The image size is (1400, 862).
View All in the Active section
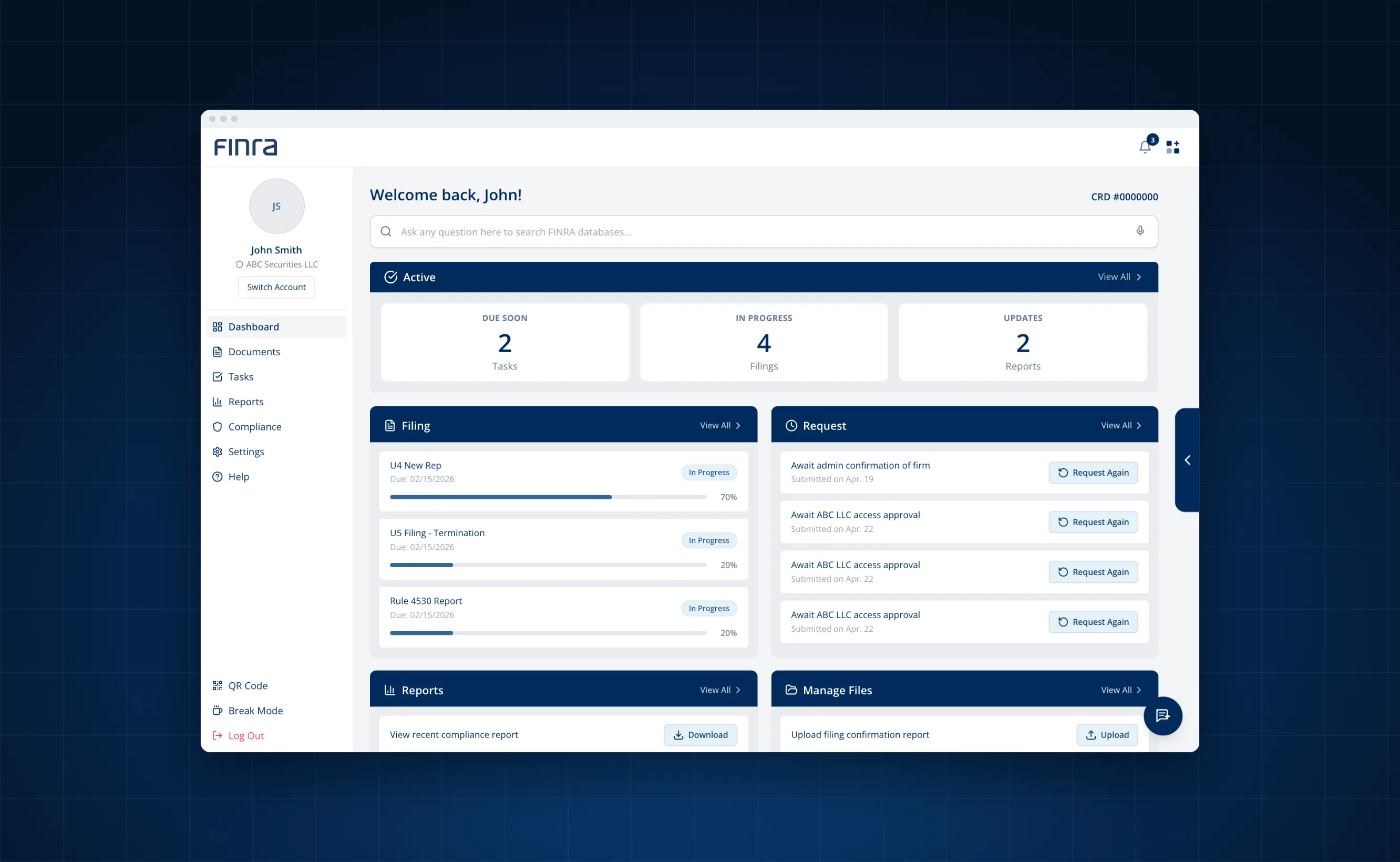1120,277
